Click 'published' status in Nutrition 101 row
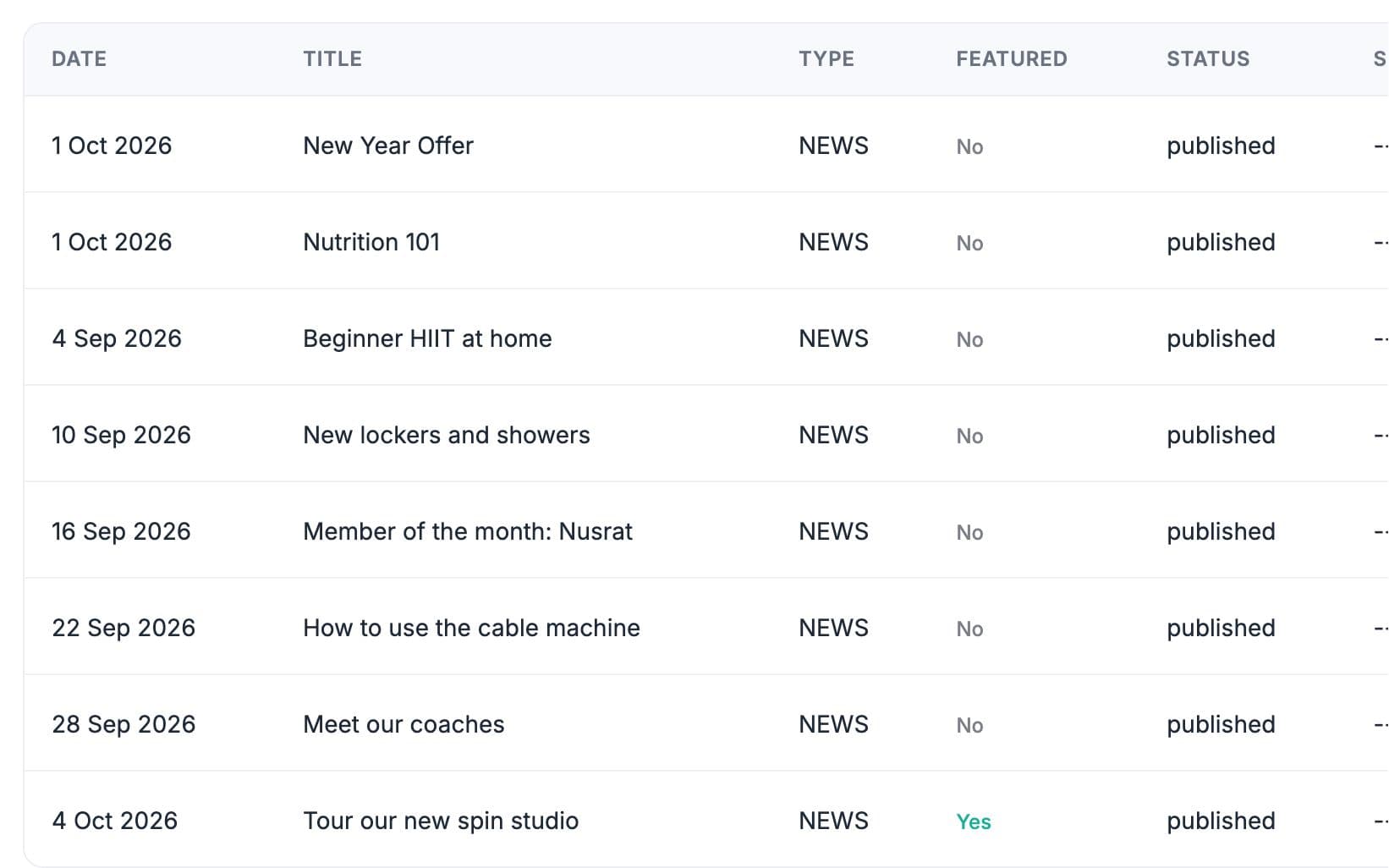1389x868 pixels. pyautogui.click(x=1221, y=242)
